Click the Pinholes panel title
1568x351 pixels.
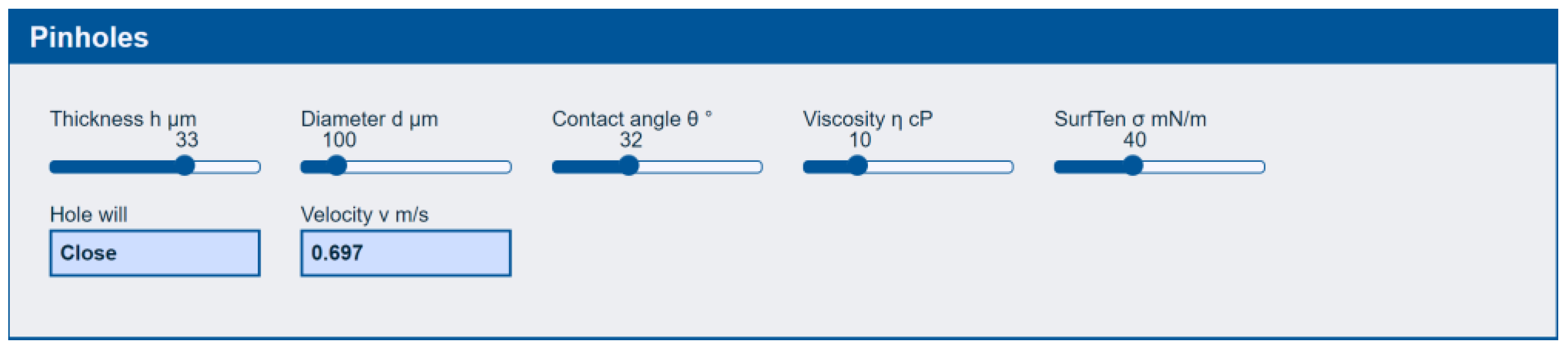click(89, 37)
